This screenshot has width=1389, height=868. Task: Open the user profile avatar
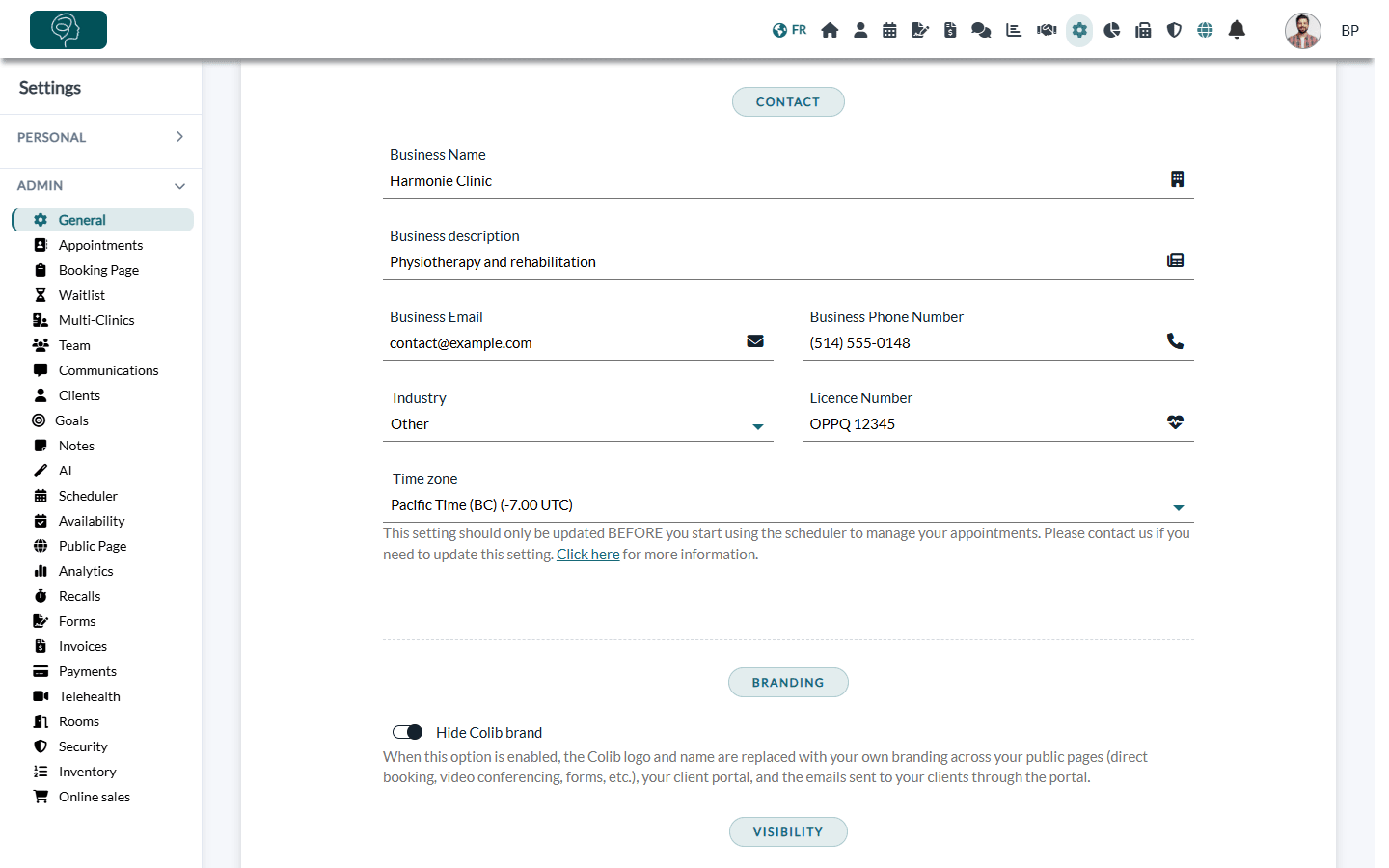1302,31
